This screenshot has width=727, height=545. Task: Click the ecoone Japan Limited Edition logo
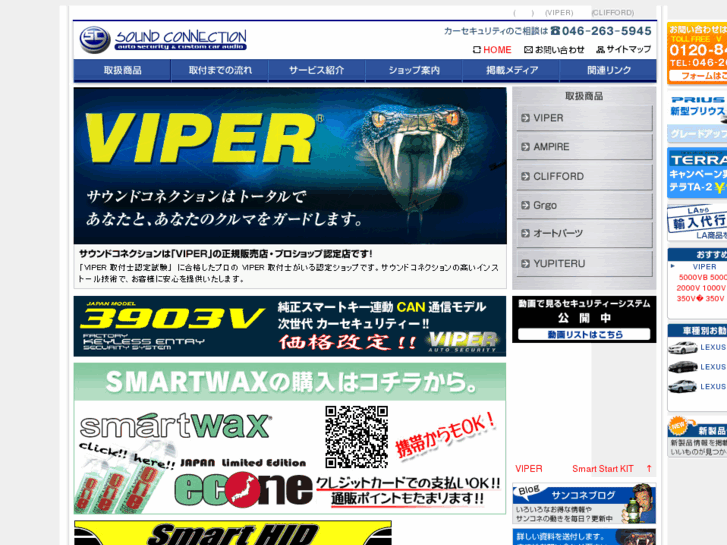coord(243,485)
